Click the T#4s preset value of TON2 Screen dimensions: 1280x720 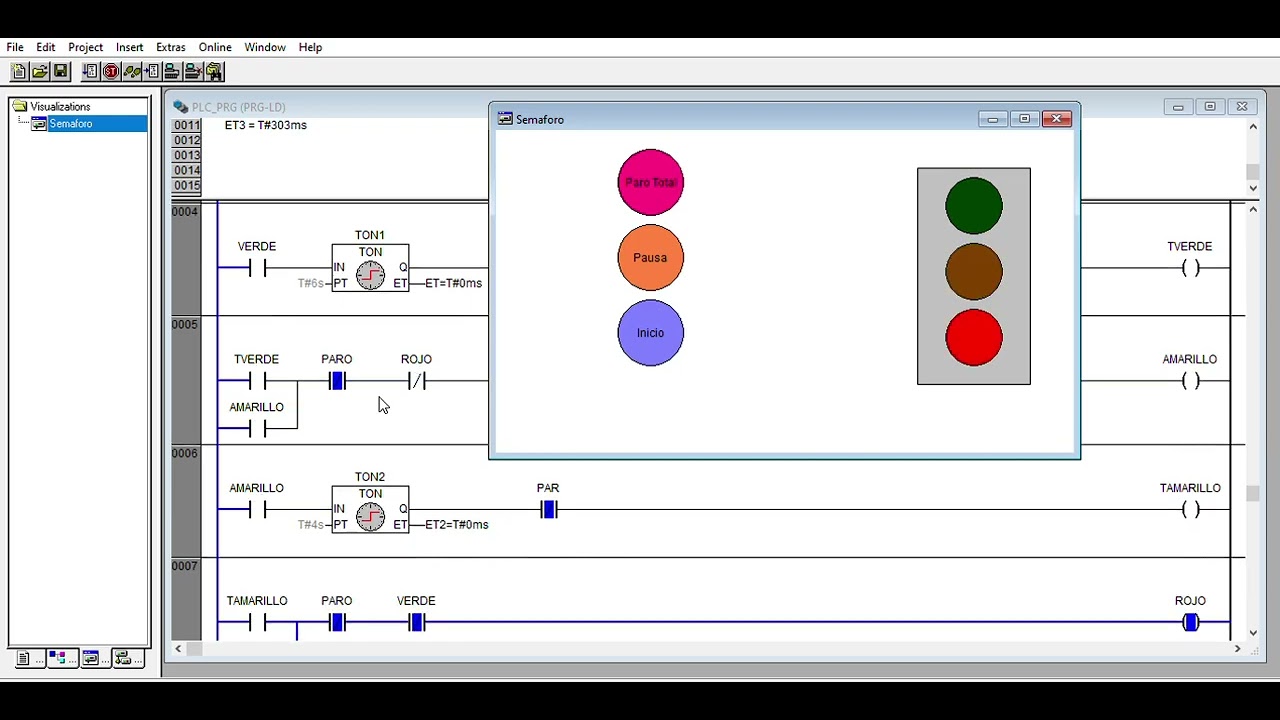tap(311, 525)
